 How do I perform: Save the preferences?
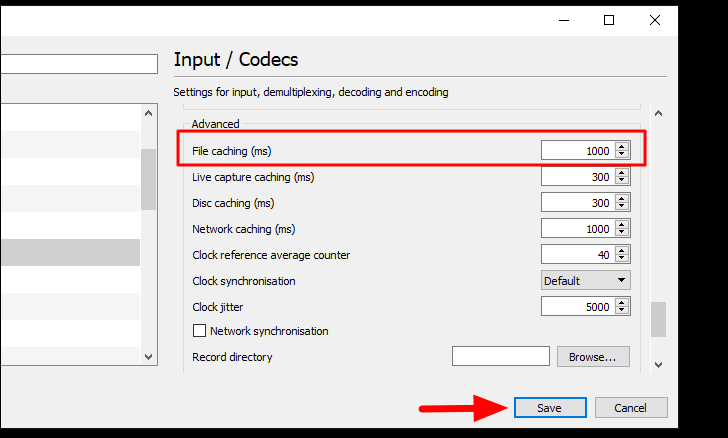550,407
